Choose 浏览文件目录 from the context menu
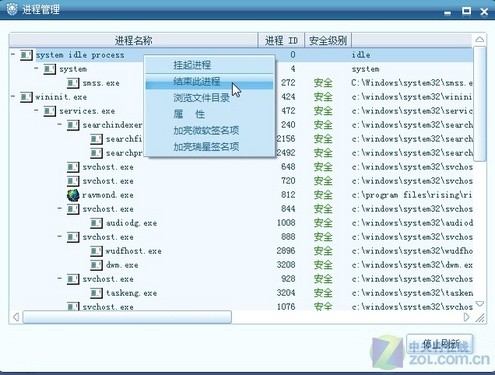This screenshot has height=375, width=495. [x=209, y=98]
